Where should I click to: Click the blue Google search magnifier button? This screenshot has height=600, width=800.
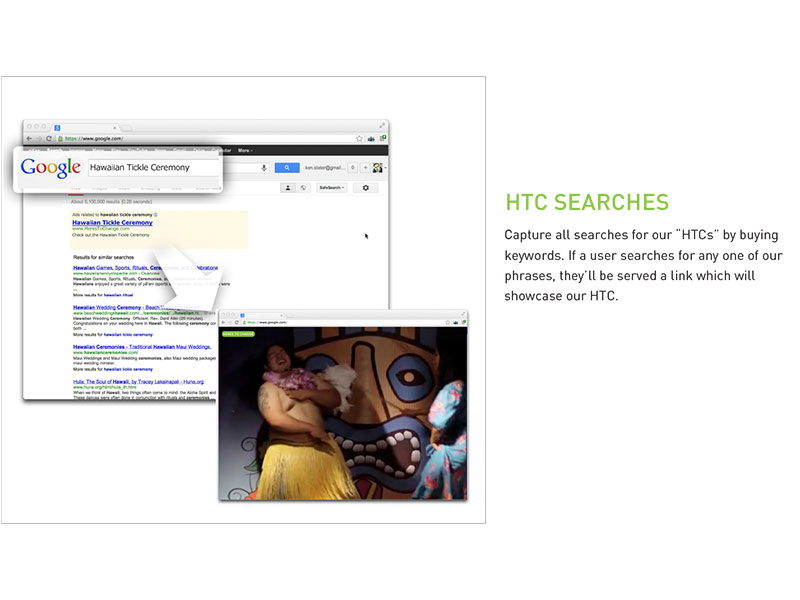pyautogui.click(x=287, y=167)
